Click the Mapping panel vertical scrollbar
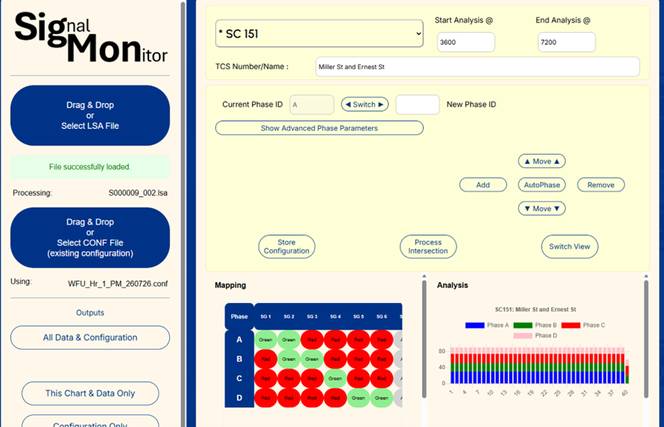 424,338
